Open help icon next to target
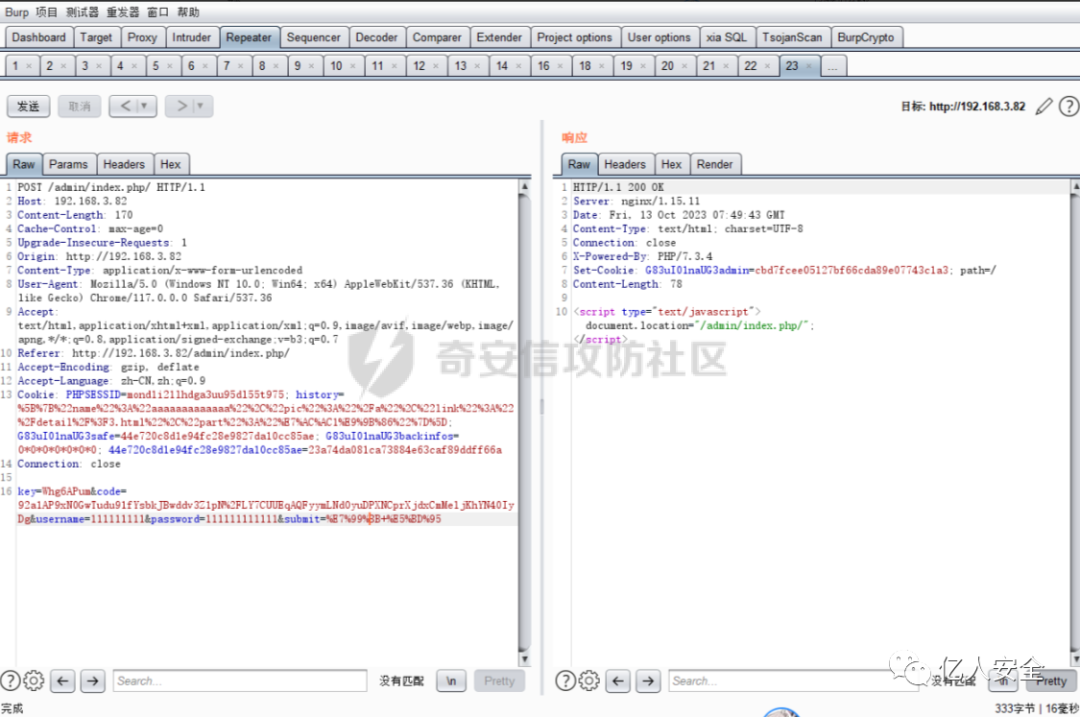The width and height of the screenshot is (1080, 717). click(1069, 106)
